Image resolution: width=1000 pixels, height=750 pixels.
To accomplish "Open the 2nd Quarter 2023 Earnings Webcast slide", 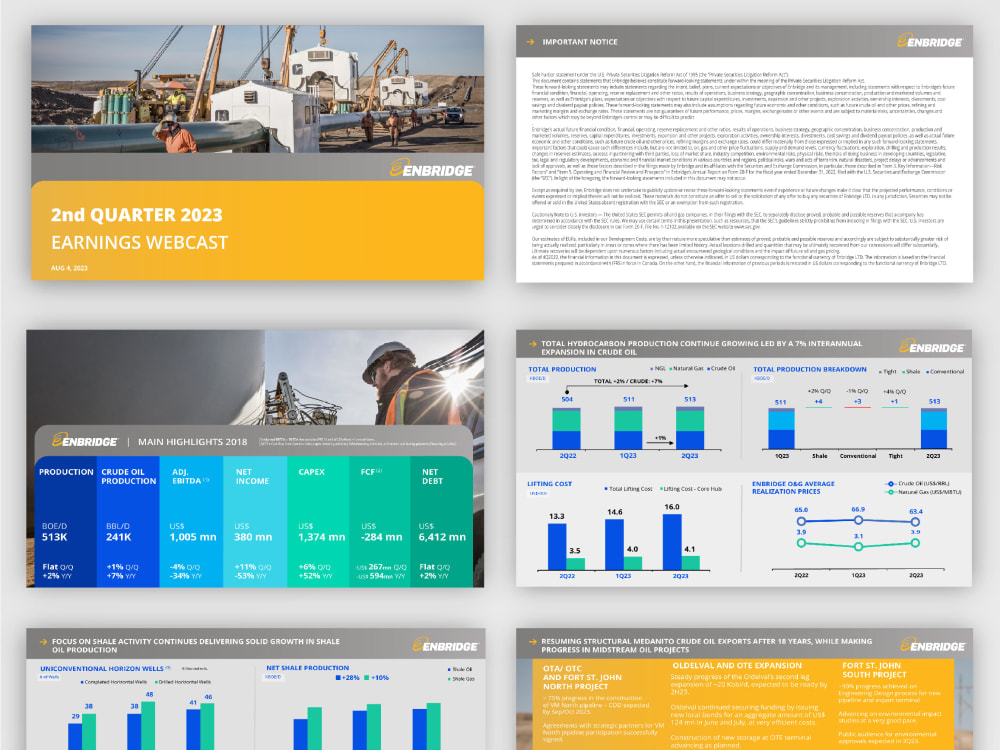I will click(258, 152).
